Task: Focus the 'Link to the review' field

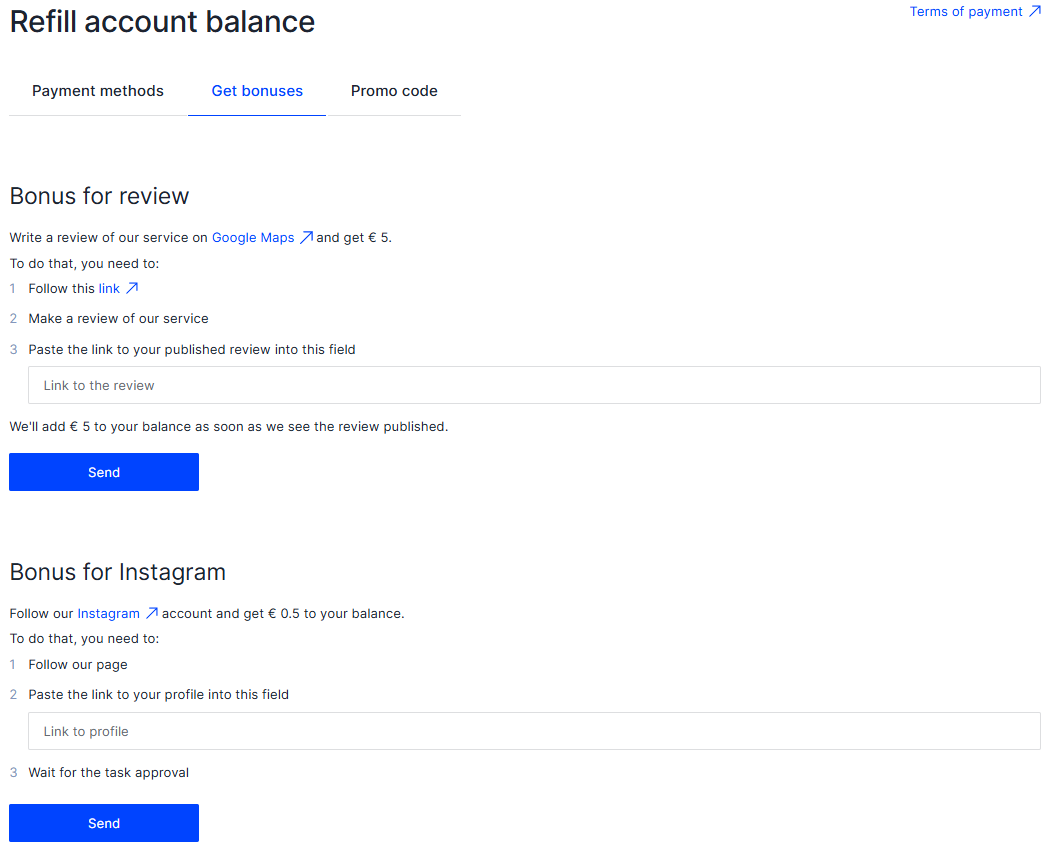Action: pos(534,385)
